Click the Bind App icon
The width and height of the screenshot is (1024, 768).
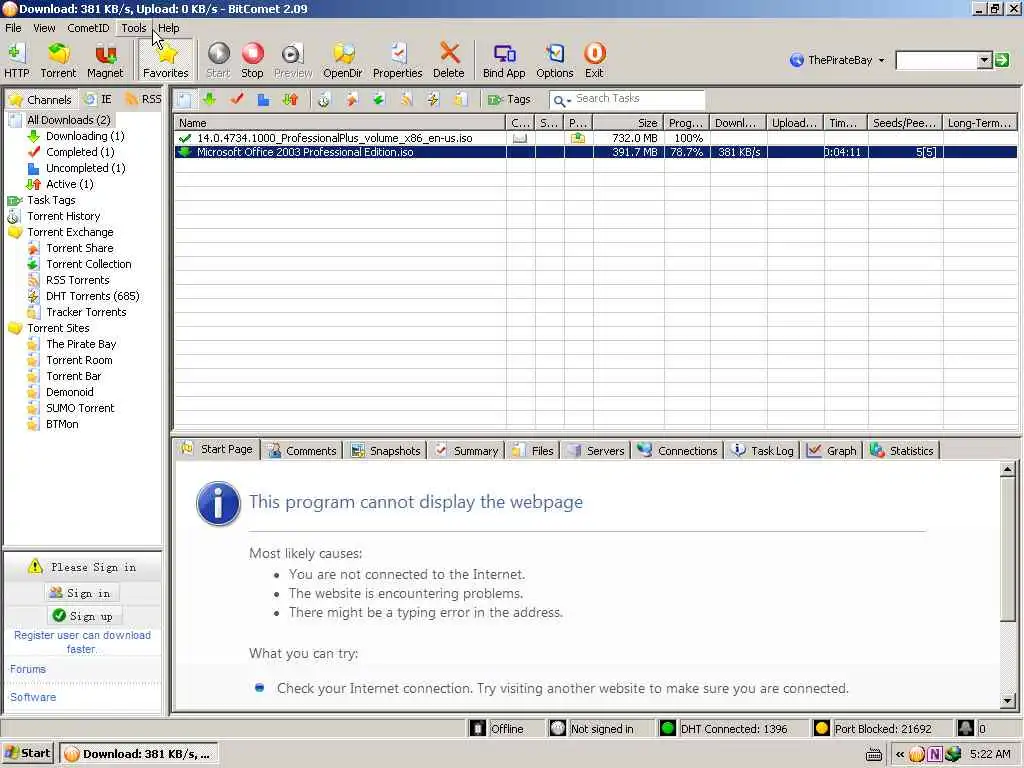[504, 60]
